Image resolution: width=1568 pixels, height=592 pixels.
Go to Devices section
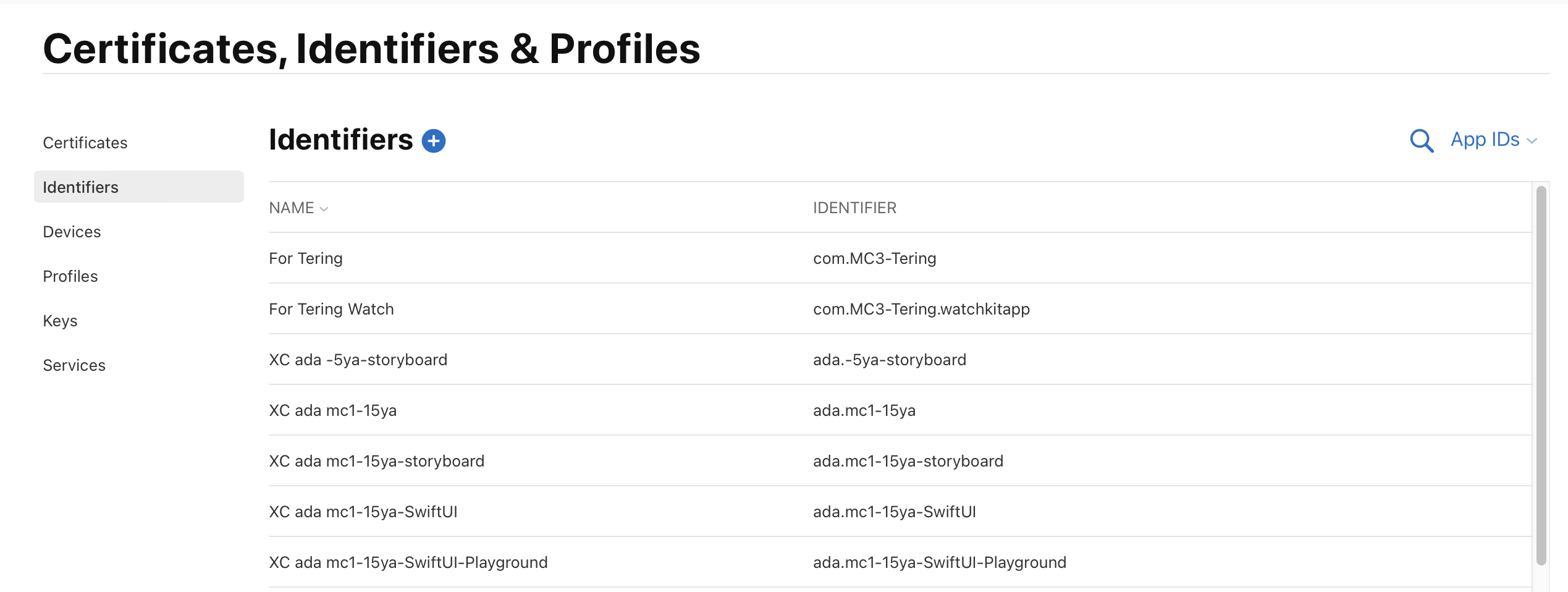tap(72, 232)
